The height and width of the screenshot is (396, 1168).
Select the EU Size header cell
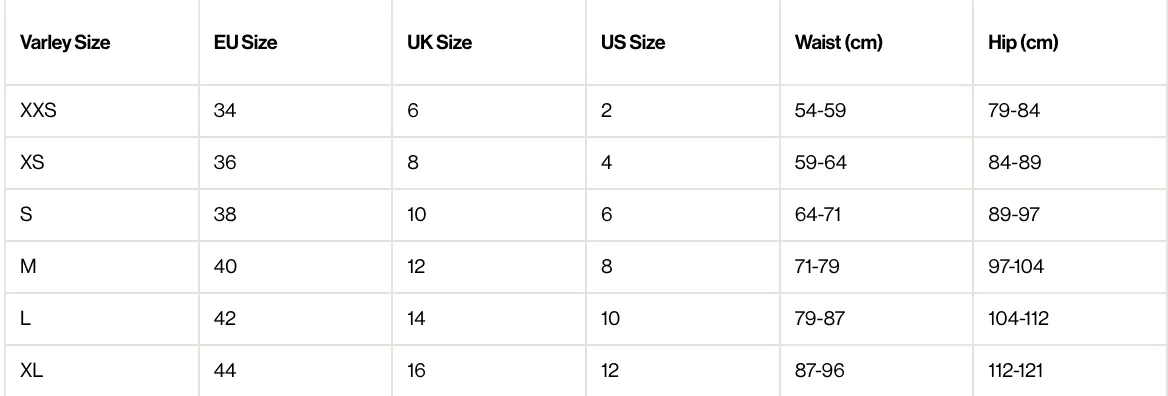[x=245, y=42]
